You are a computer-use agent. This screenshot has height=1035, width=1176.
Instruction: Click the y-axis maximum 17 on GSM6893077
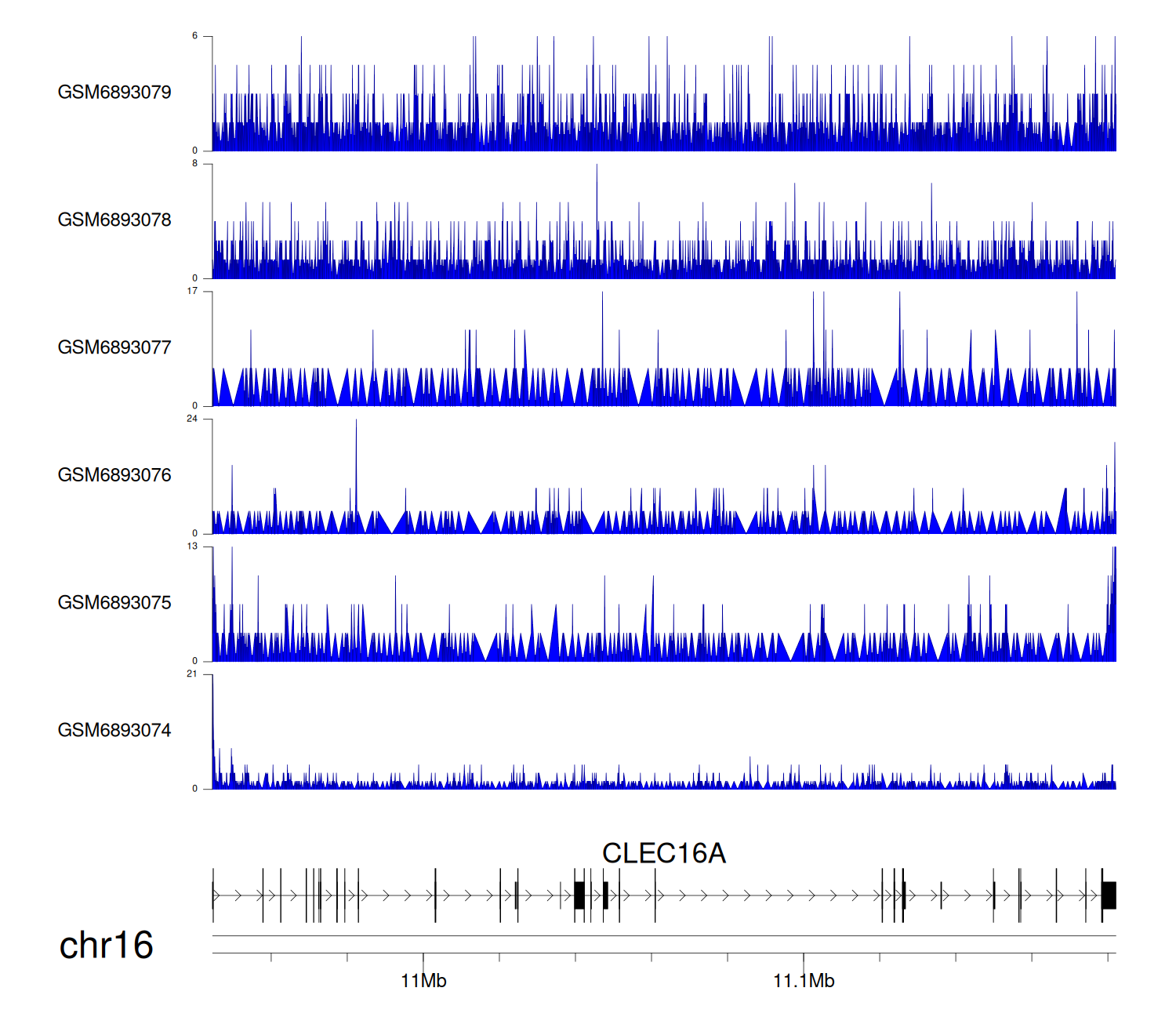click(x=192, y=291)
